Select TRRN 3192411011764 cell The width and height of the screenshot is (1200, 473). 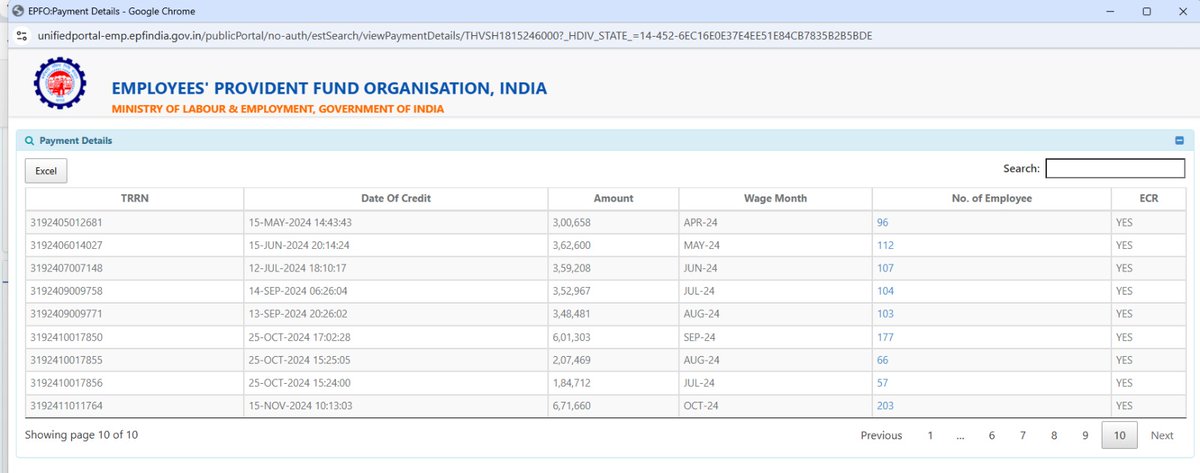point(134,406)
